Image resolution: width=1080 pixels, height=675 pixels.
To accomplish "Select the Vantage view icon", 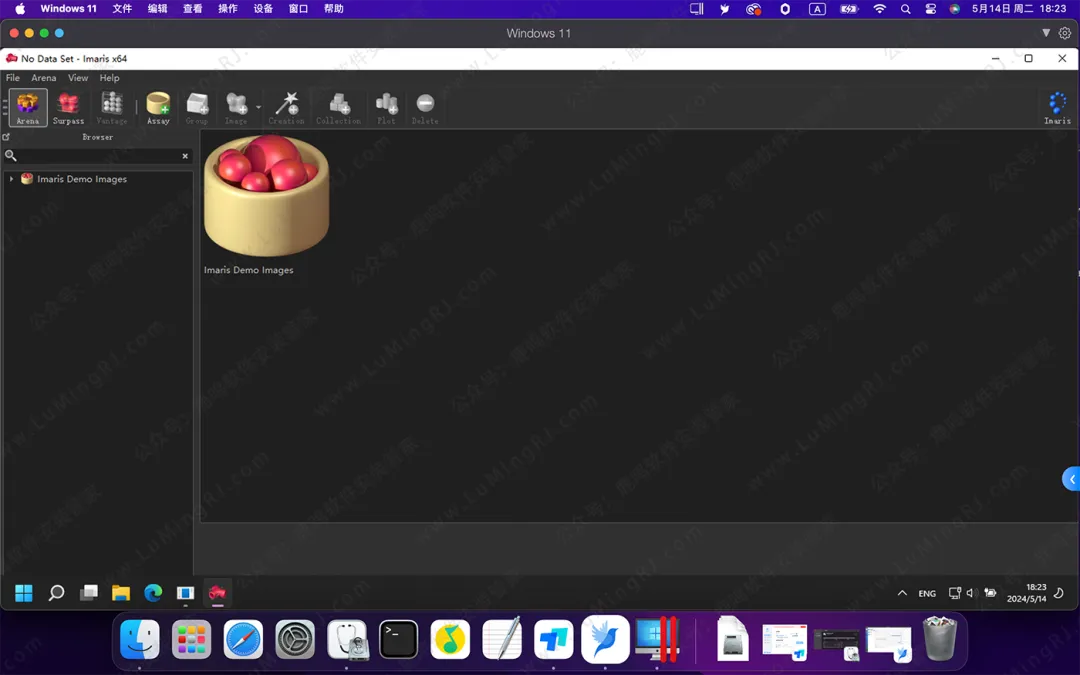I will pyautogui.click(x=112, y=107).
